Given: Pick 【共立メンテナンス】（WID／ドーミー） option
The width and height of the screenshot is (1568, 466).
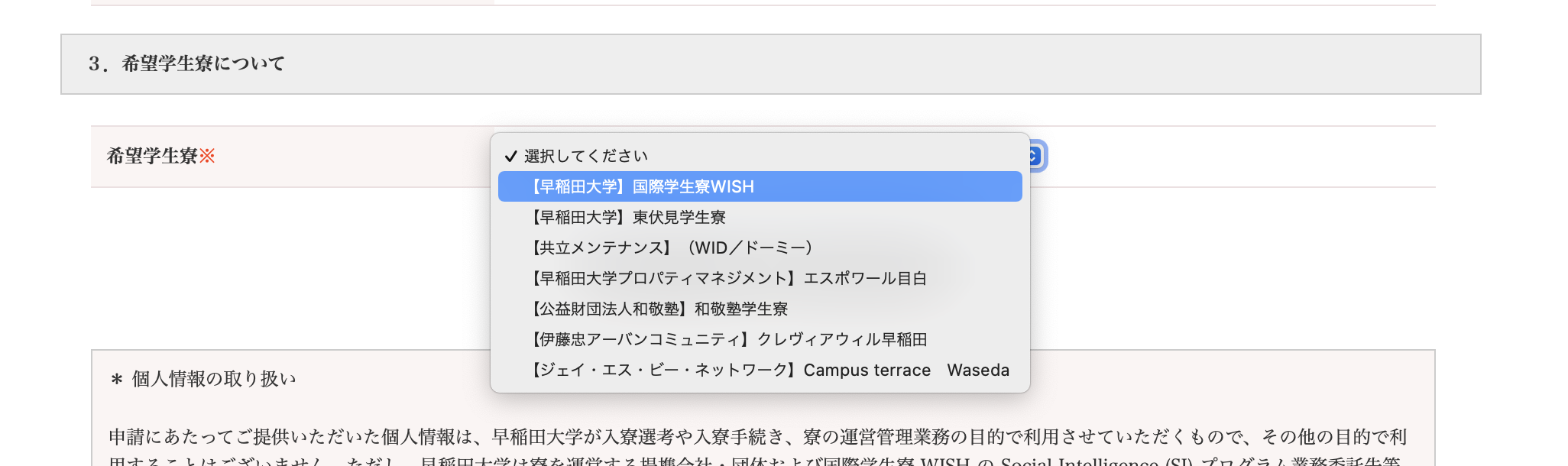Looking at the screenshot, I should coord(672,248).
